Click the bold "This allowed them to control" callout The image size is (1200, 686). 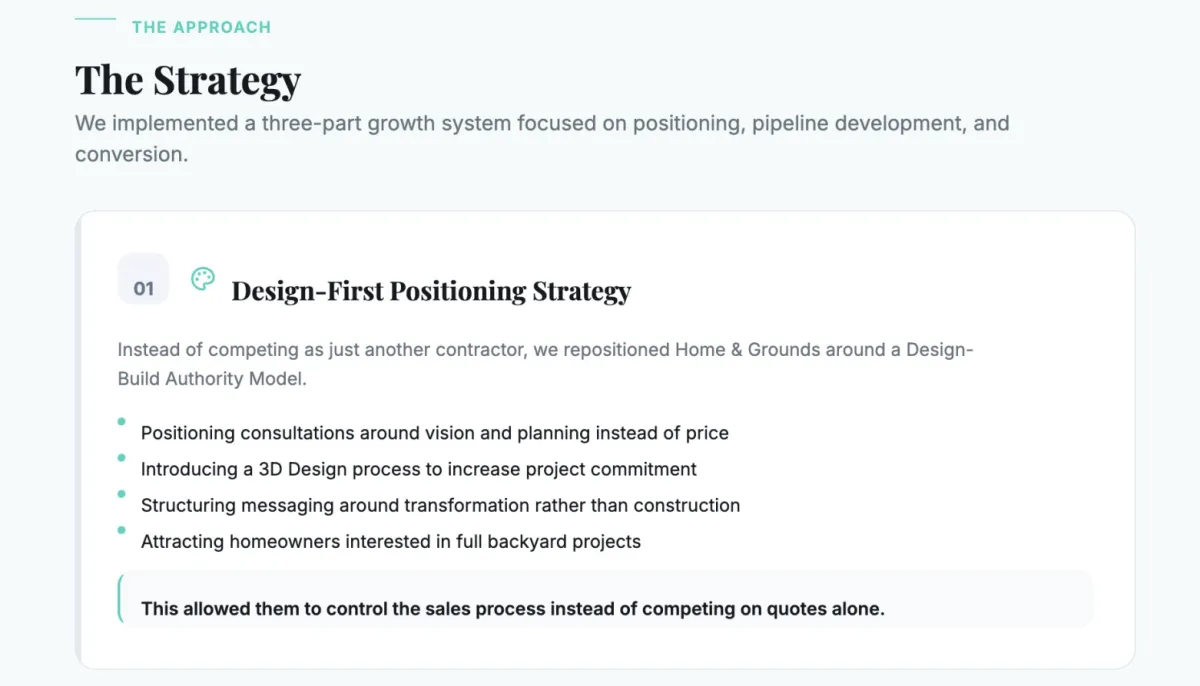(x=512, y=608)
